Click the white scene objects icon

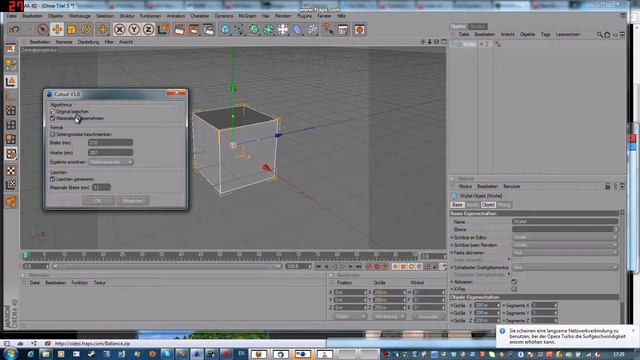283,29
